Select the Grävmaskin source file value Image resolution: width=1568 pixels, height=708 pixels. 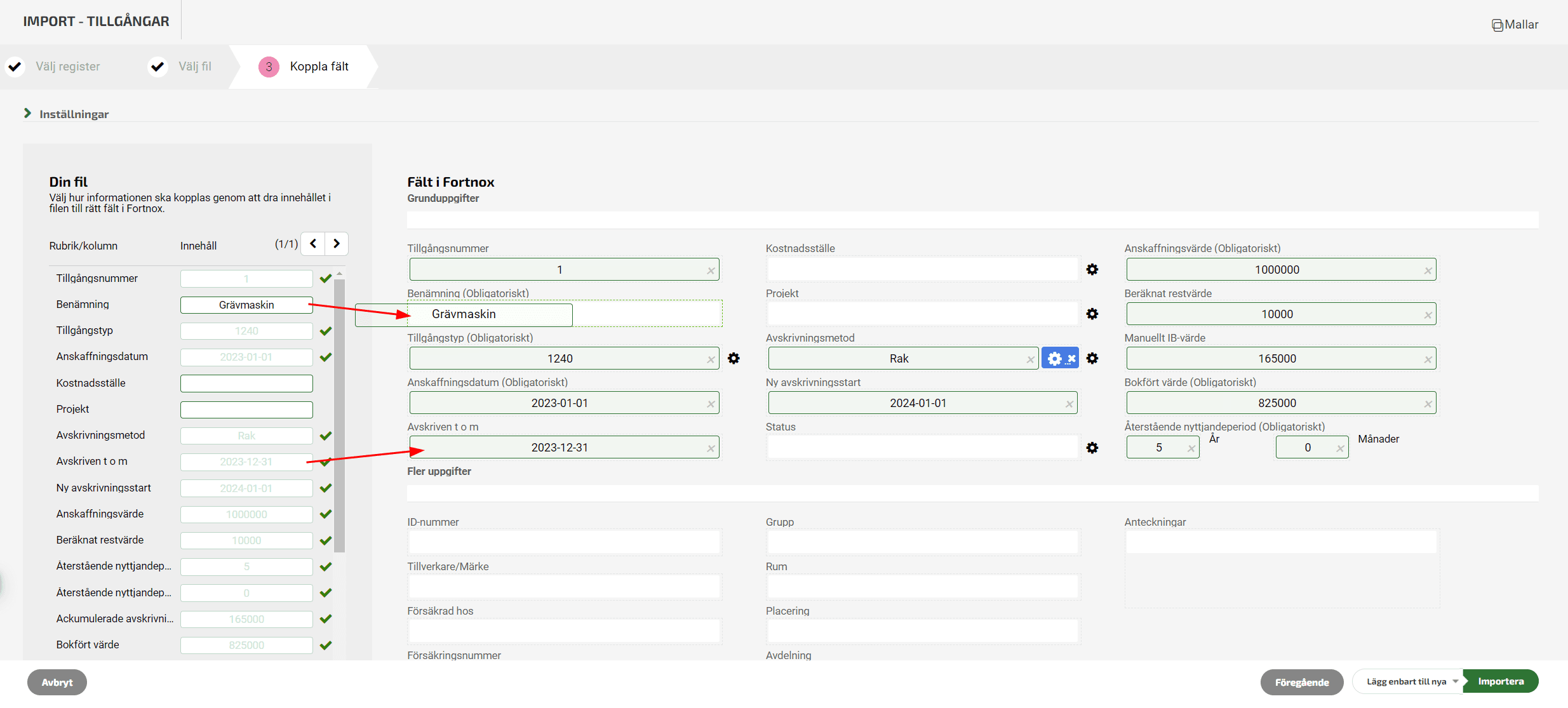click(246, 305)
